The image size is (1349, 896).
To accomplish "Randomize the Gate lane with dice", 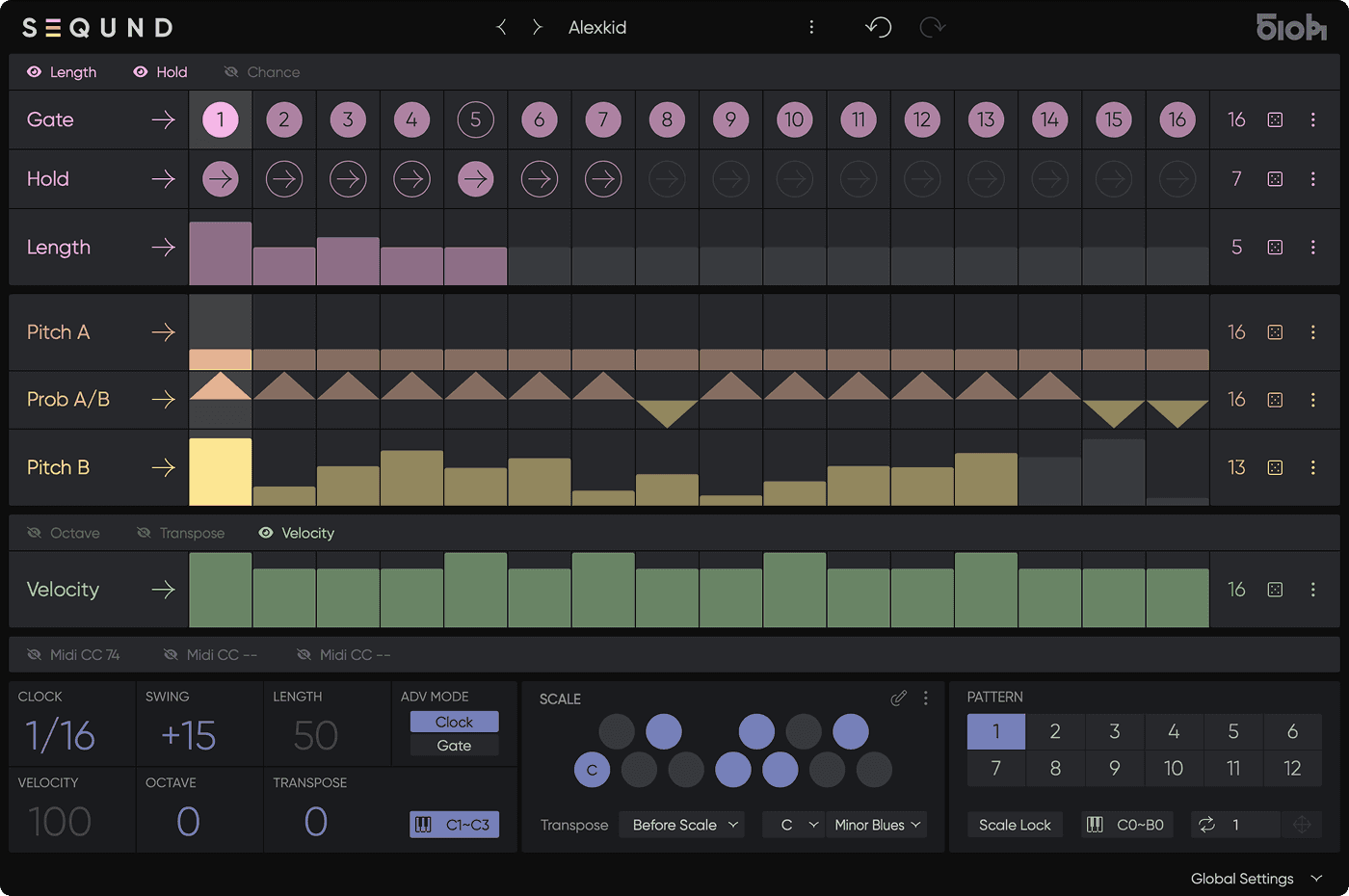I will pyautogui.click(x=1275, y=119).
